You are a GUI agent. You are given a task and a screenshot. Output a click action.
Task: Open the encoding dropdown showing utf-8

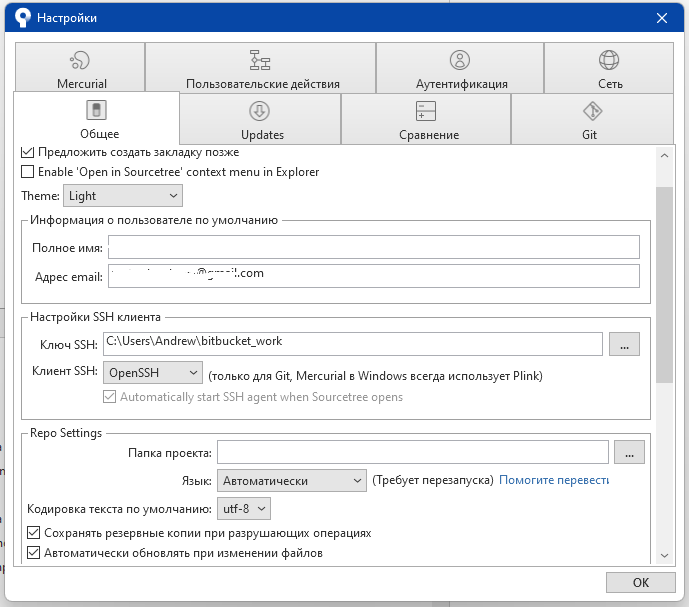(244, 509)
